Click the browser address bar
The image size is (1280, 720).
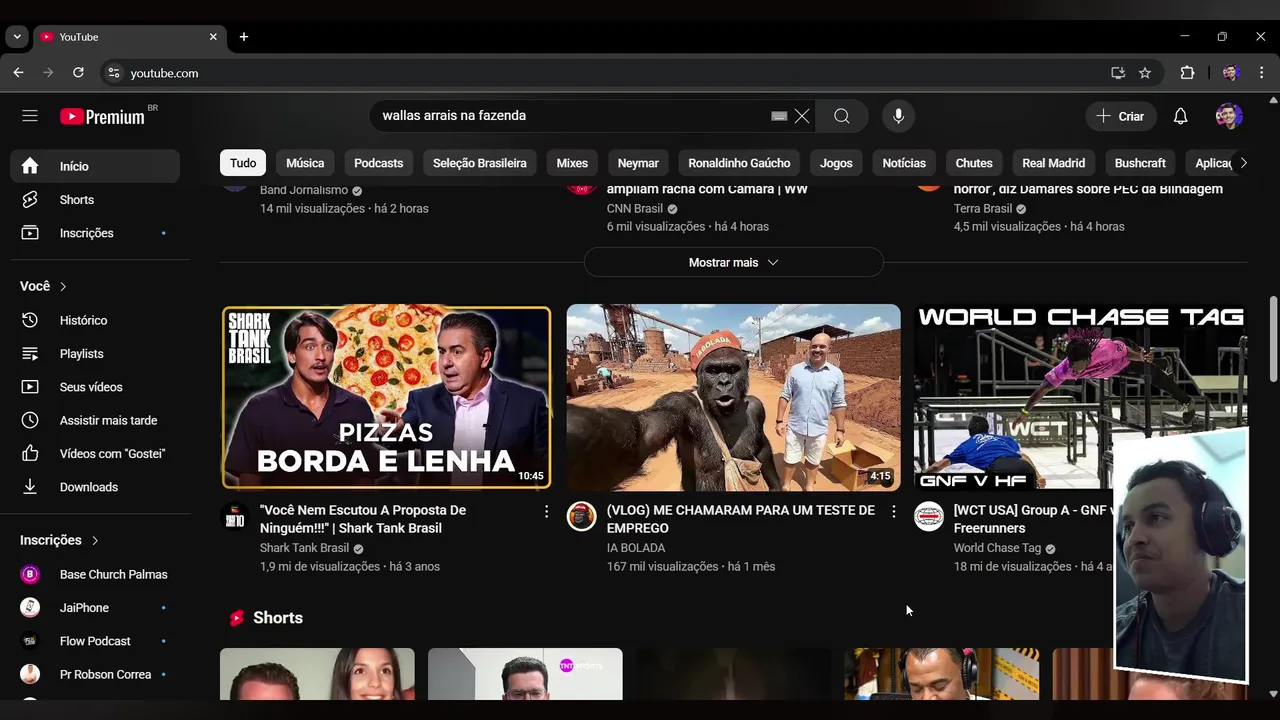[600, 73]
